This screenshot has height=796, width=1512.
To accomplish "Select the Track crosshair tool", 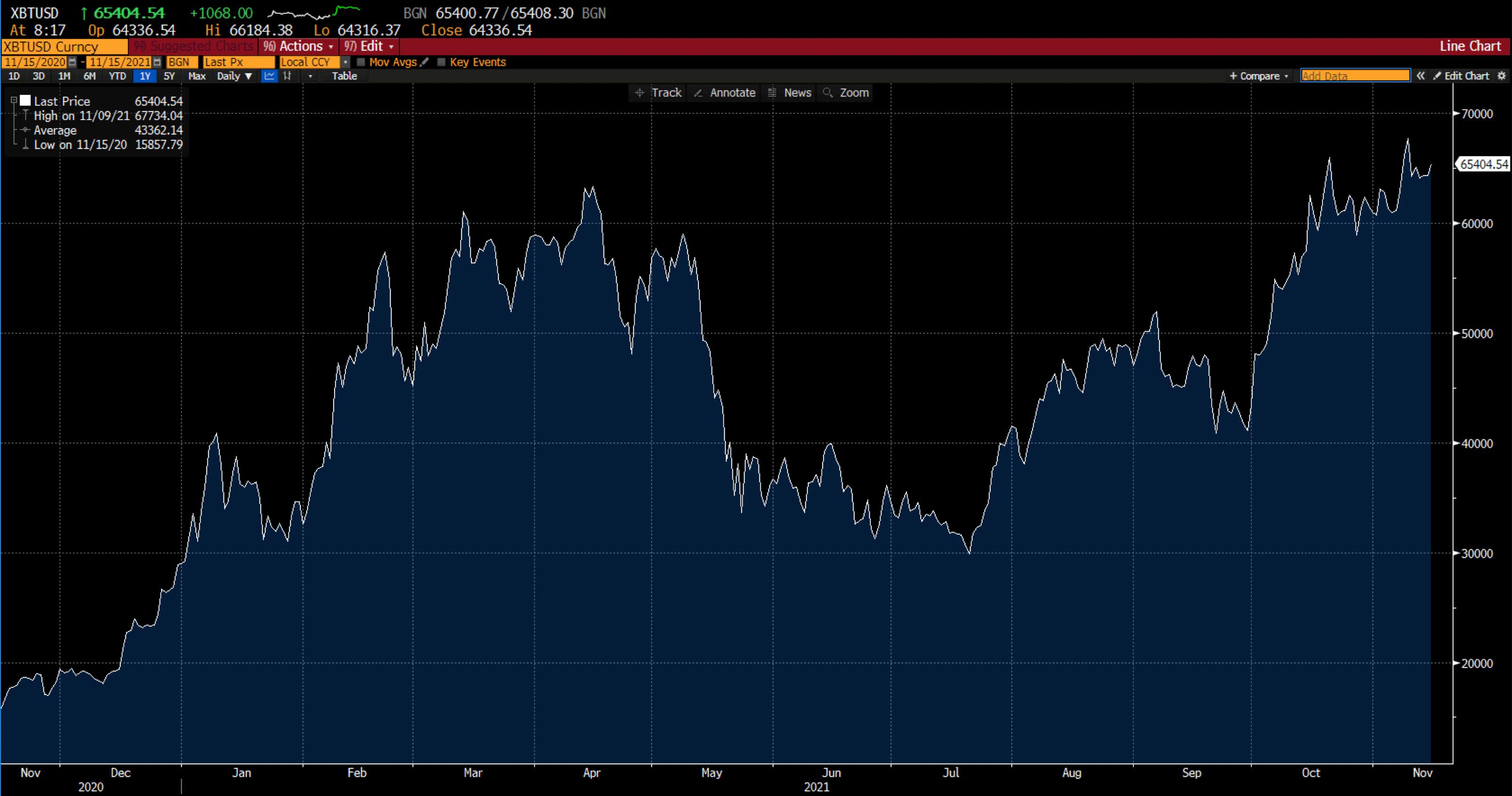I will 657,92.
